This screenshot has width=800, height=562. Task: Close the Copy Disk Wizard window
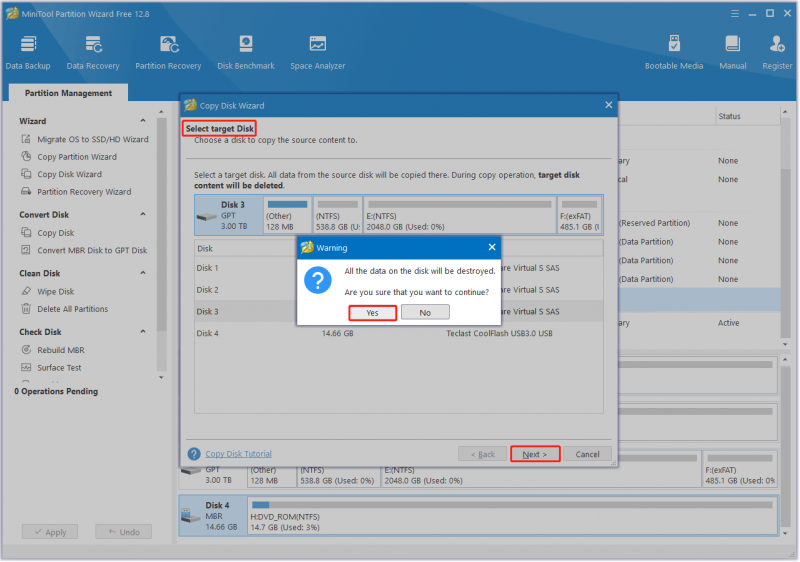pyautogui.click(x=609, y=105)
